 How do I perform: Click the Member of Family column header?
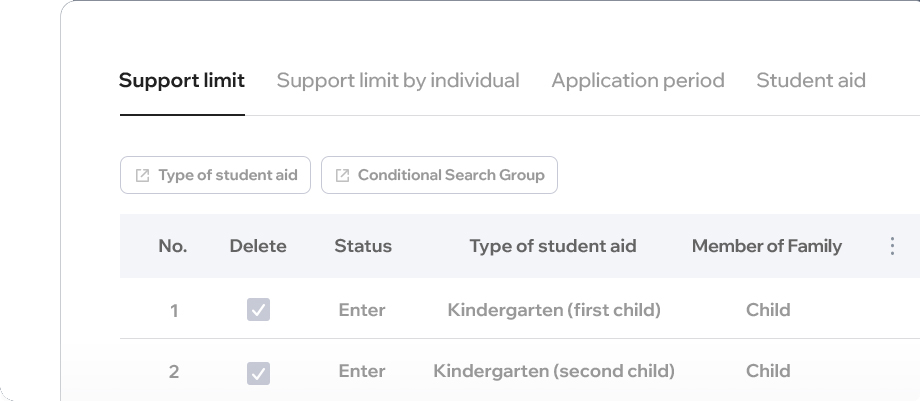(x=767, y=246)
